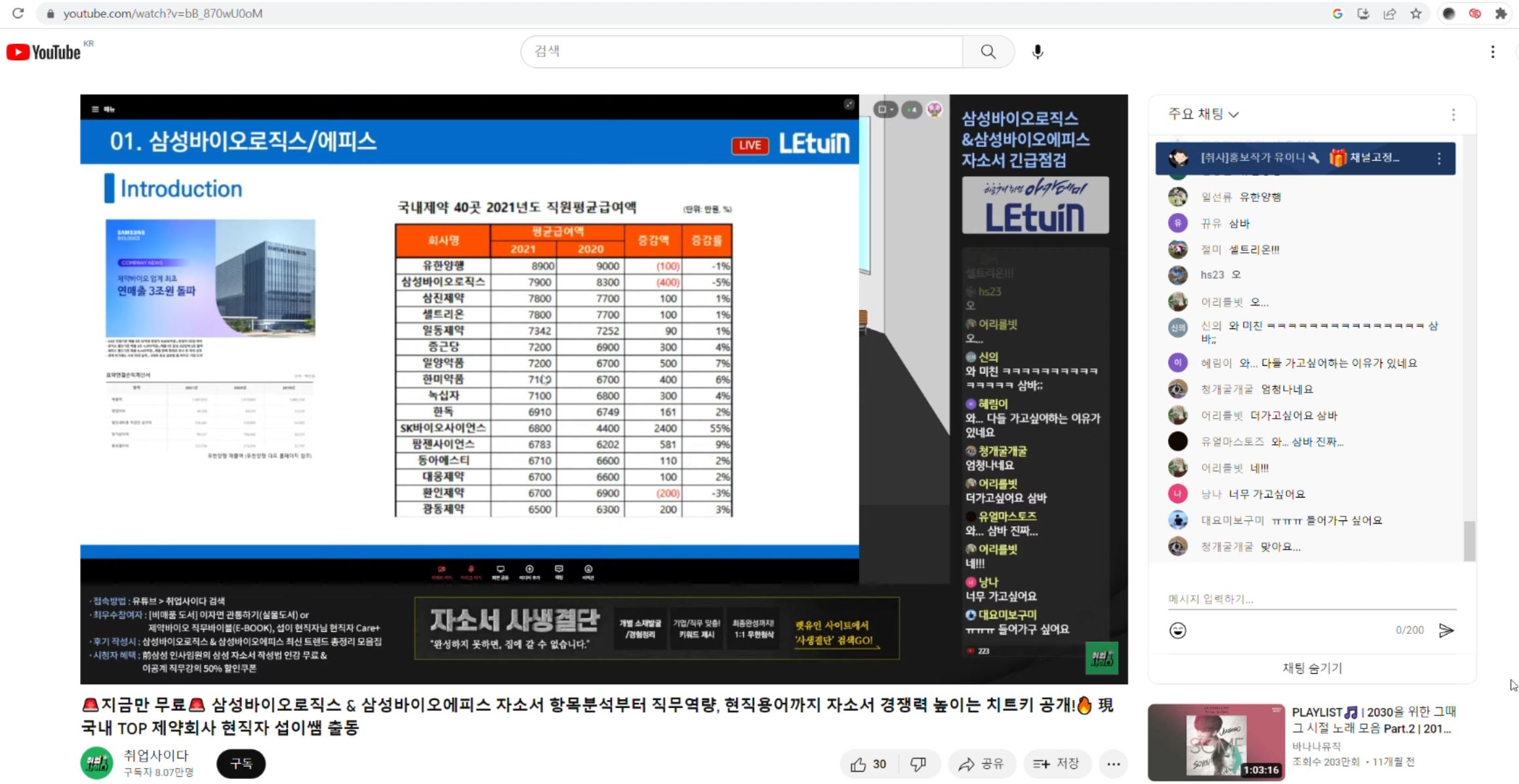Reload the page with browser refresh icon
This screenshot has height=784, width=1519.
coord(18,13)
